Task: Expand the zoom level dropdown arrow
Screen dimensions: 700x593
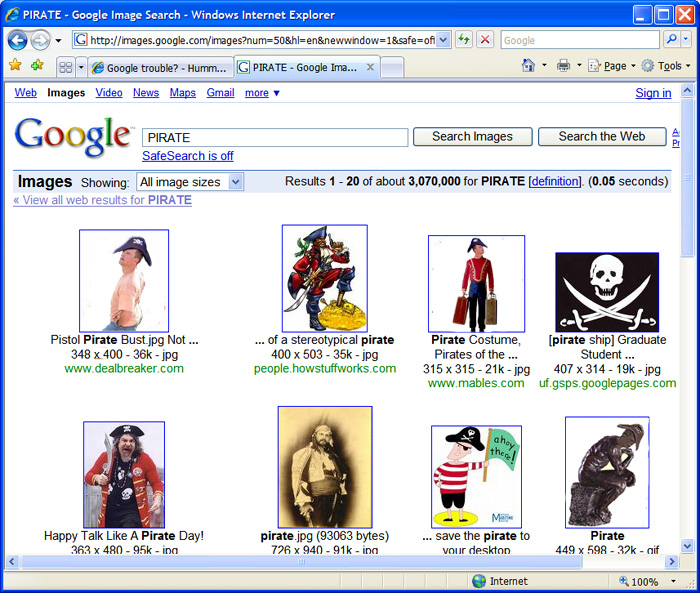Action: coord(673,581)
